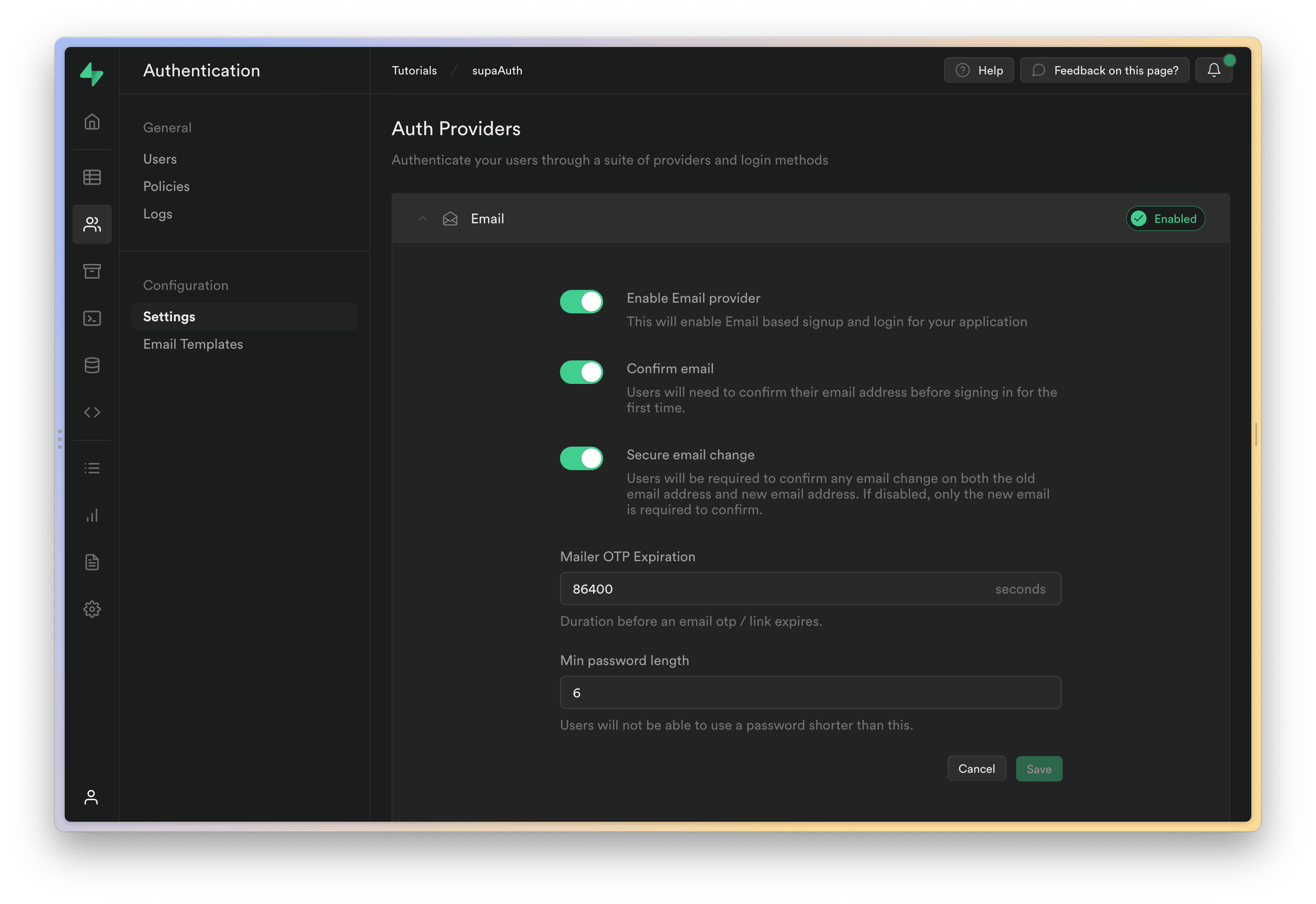Viewport: 1316px width, 904px height.
Task: Toggle Enable Email provider switch
Action: tap(581, 302)
